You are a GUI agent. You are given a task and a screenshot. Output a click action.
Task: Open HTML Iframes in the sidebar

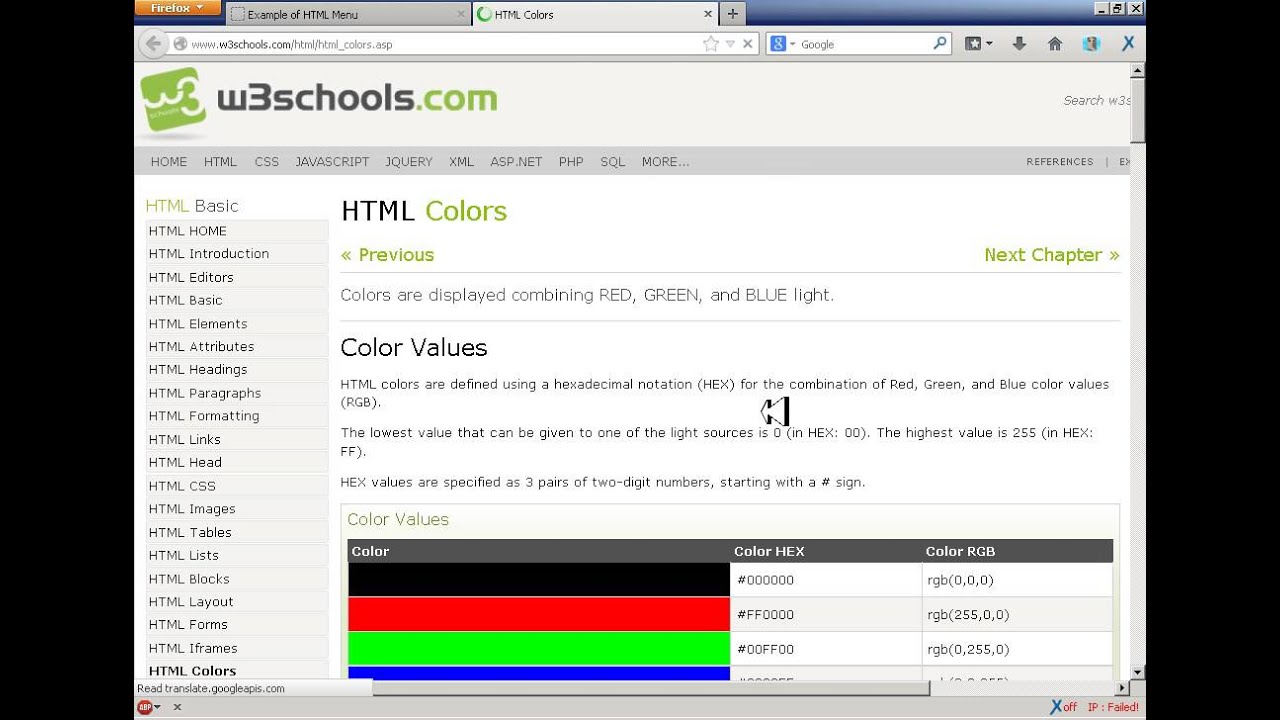(237, 648)
